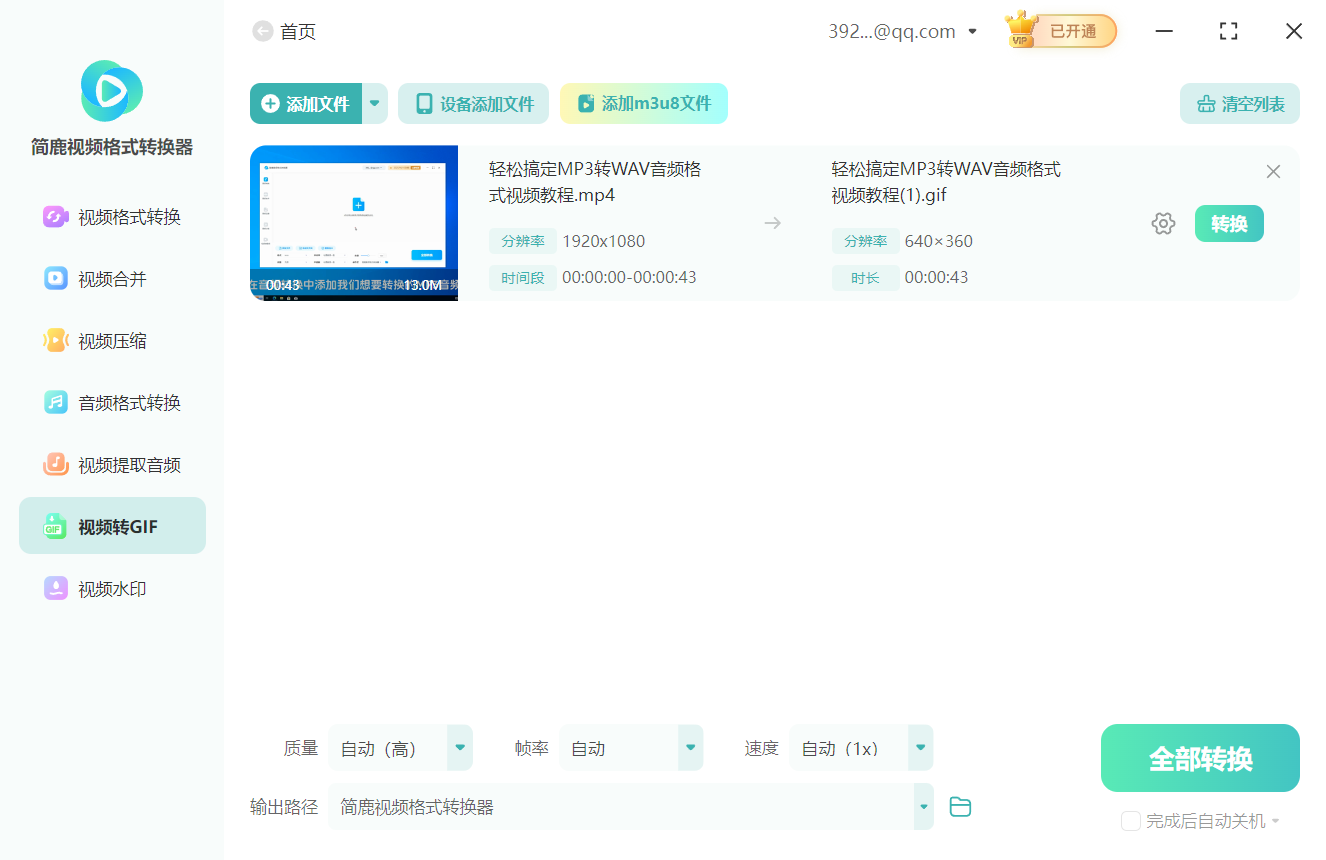Click the VIP 已开通 badge

click(1059, 30)
